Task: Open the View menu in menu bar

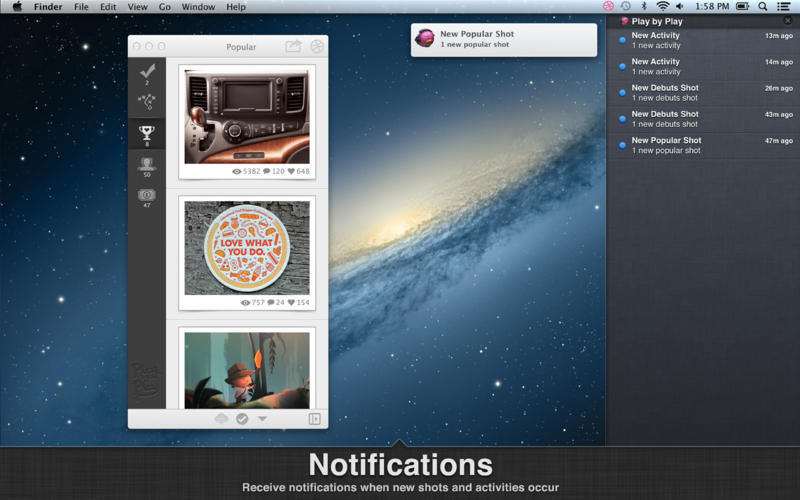Action: click(137, 7)
